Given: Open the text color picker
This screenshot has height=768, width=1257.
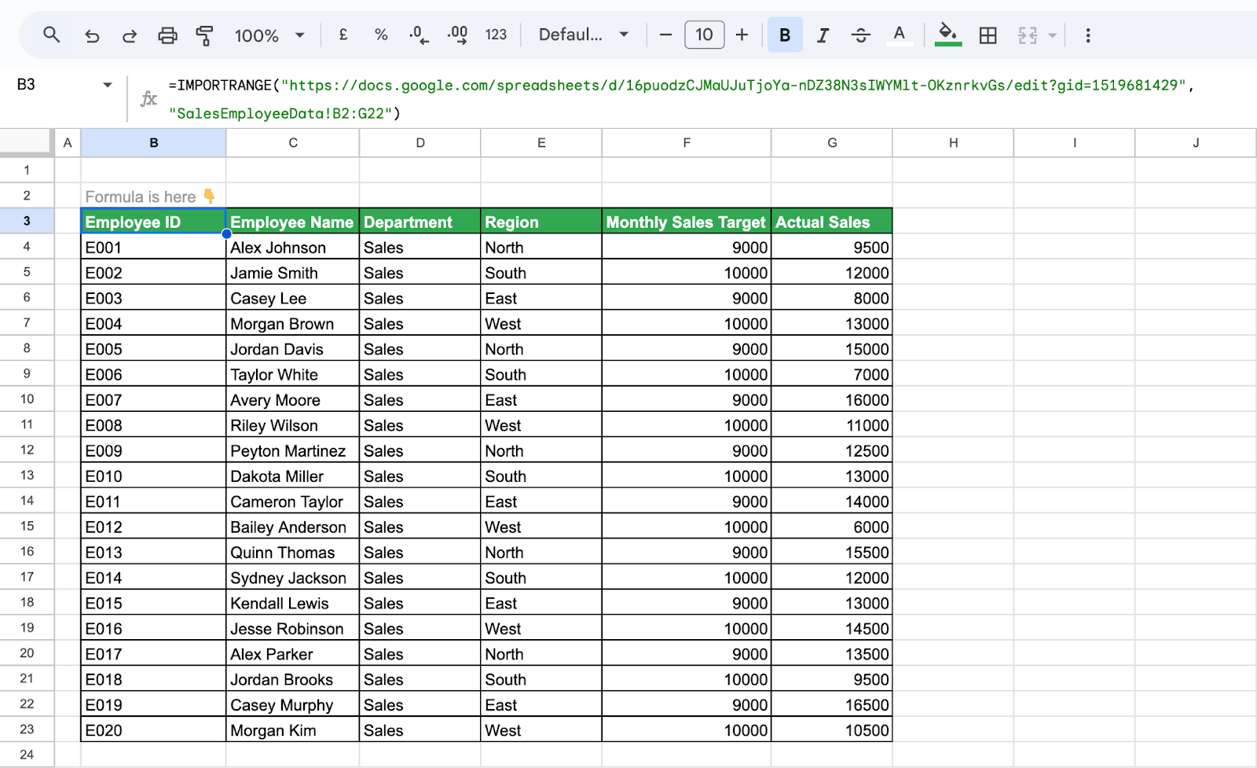Looking at the screenshot, I should (x=899, y=35).
